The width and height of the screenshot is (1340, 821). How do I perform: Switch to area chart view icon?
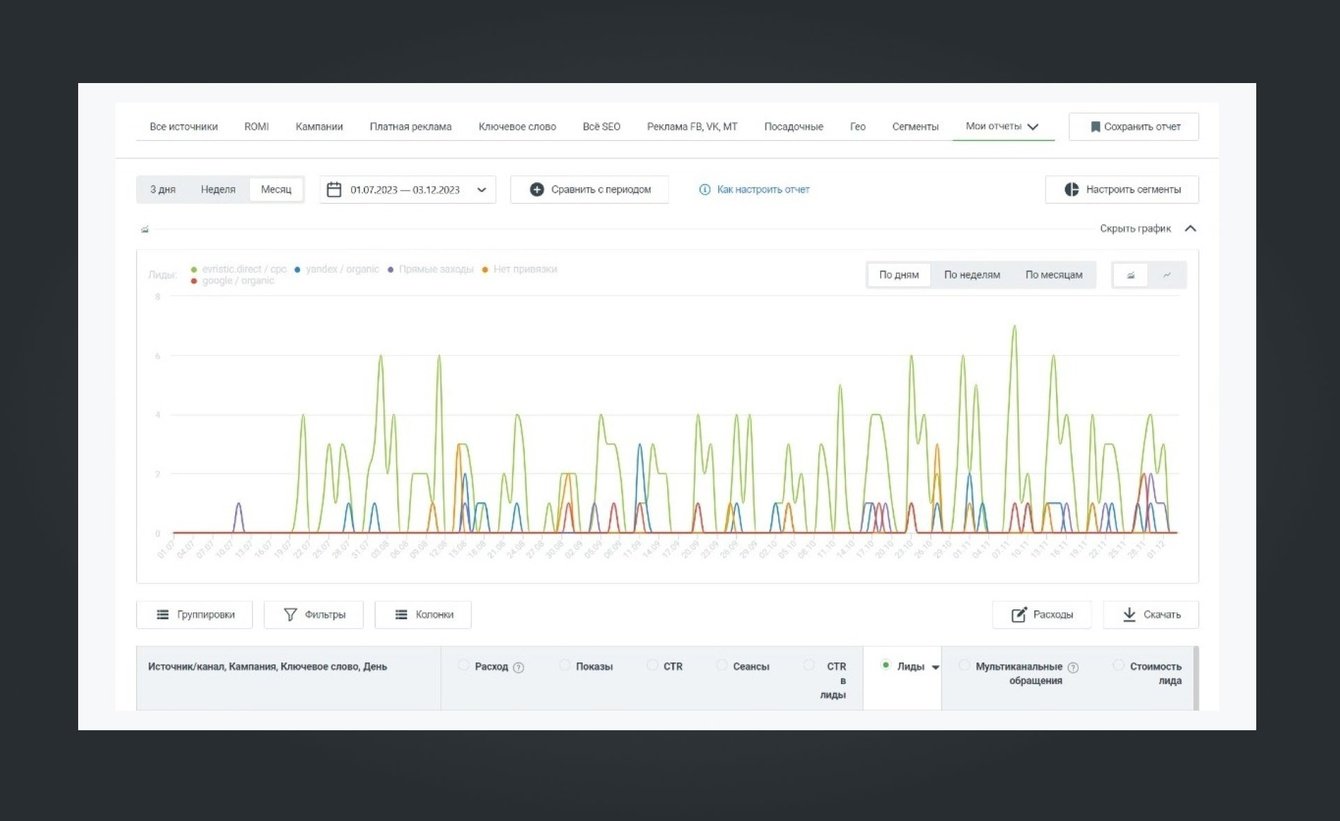tap(1131, 275)
